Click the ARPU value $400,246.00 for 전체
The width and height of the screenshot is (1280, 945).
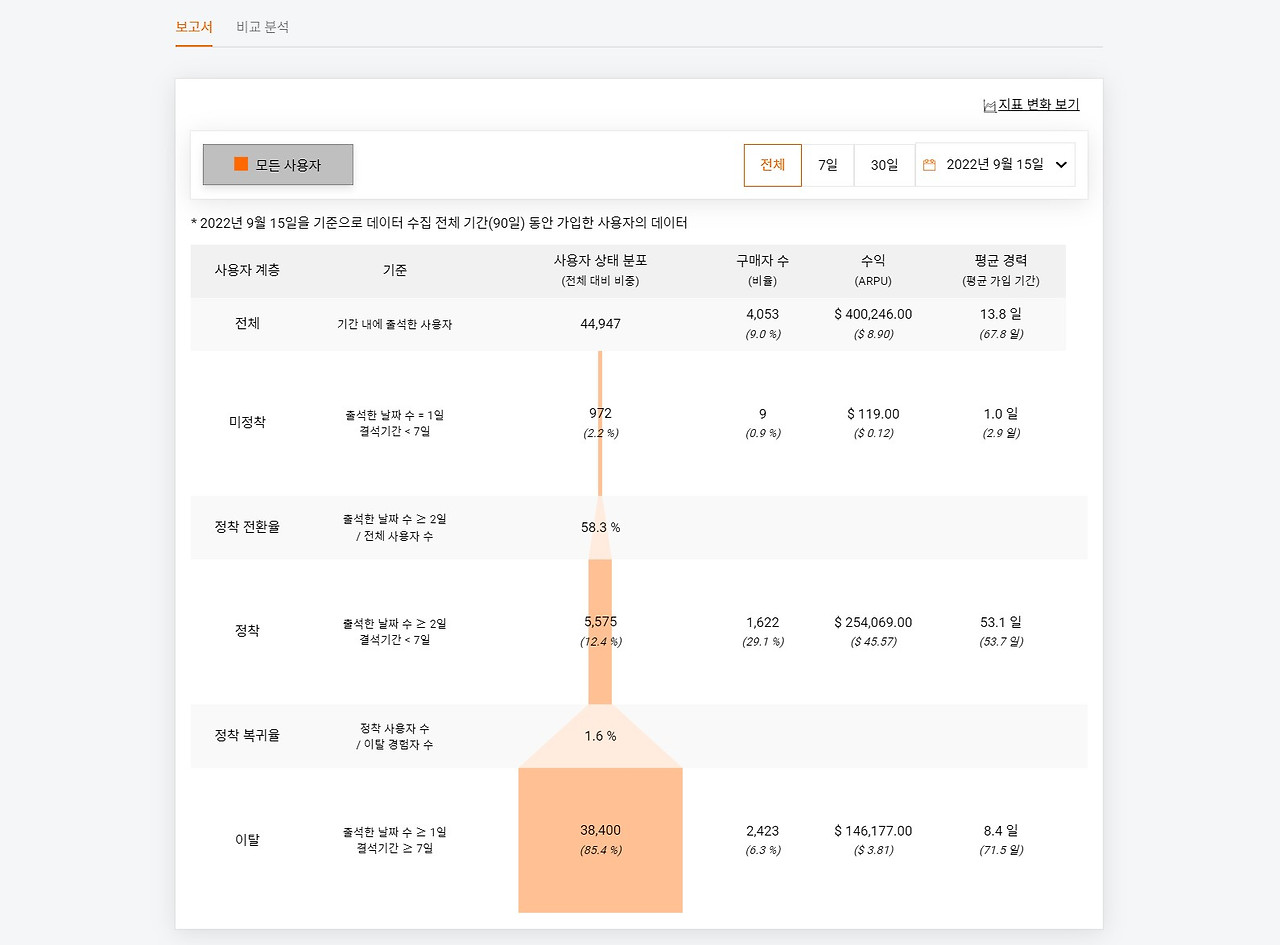[x=872, y=313]
